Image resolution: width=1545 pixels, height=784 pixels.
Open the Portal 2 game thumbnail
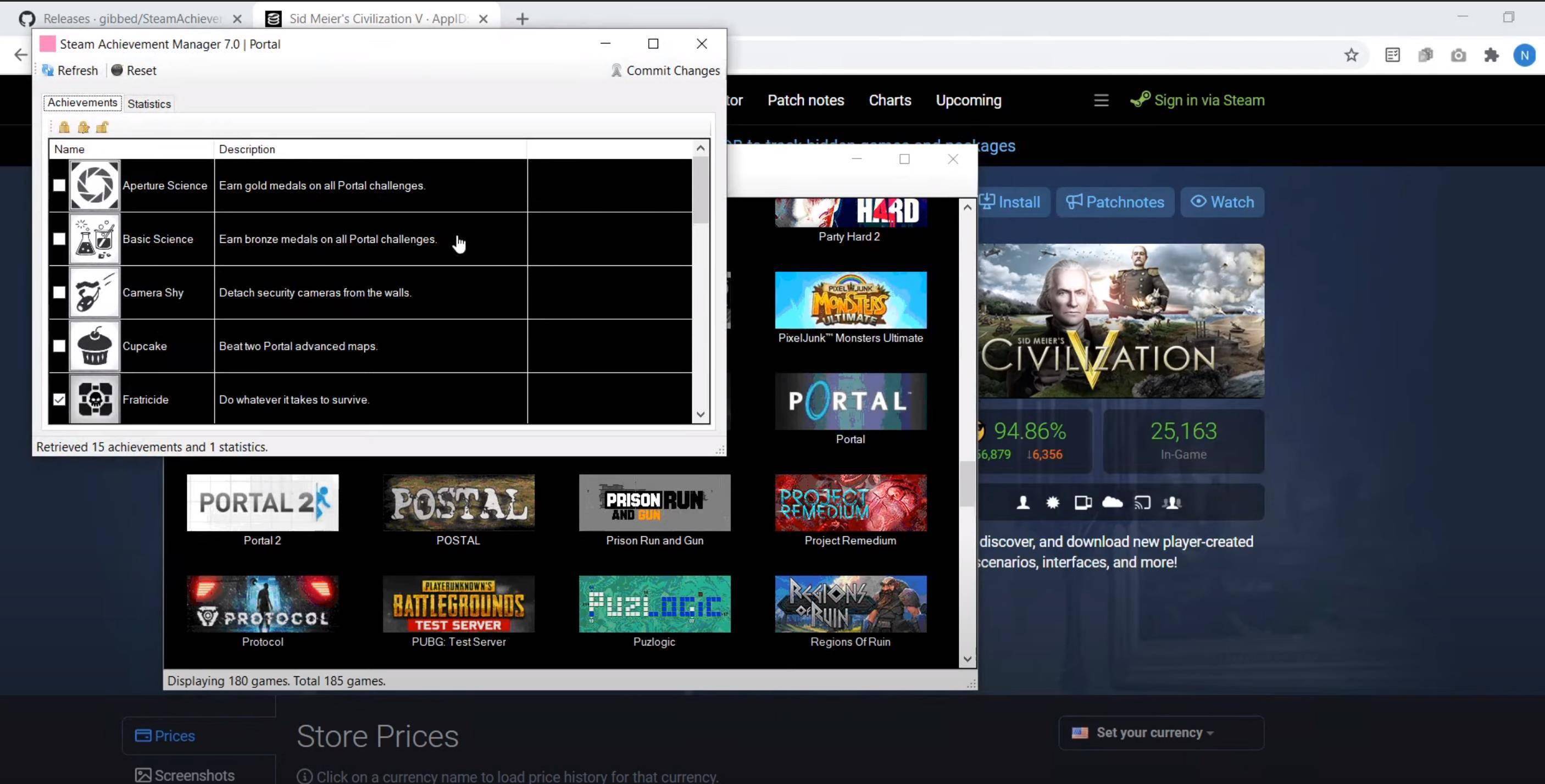pyautogui.click(x=263, y=503)
